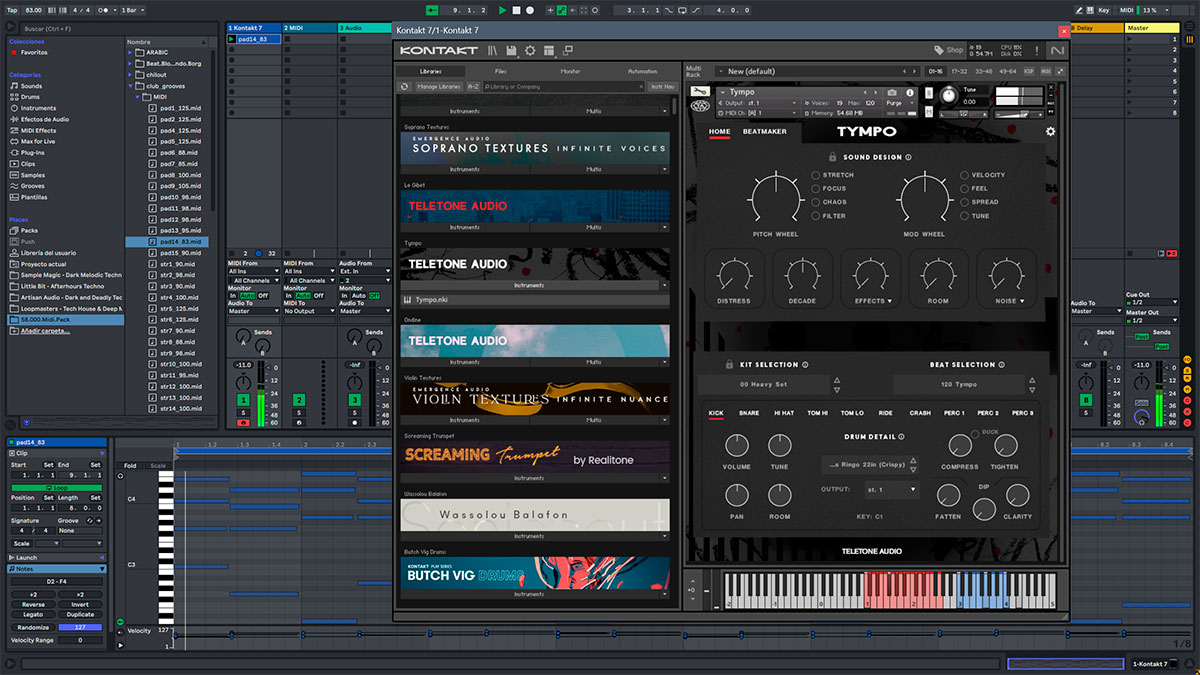Click the Pitch Wheel knob
Viewport: 1200px width, 675px height.
pos(776,196)
